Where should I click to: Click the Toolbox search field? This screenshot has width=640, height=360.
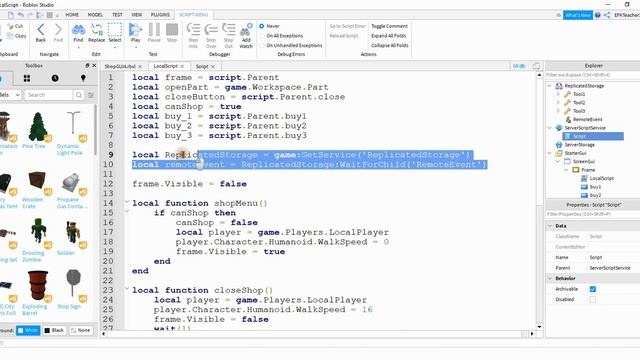tap(49, 95)
